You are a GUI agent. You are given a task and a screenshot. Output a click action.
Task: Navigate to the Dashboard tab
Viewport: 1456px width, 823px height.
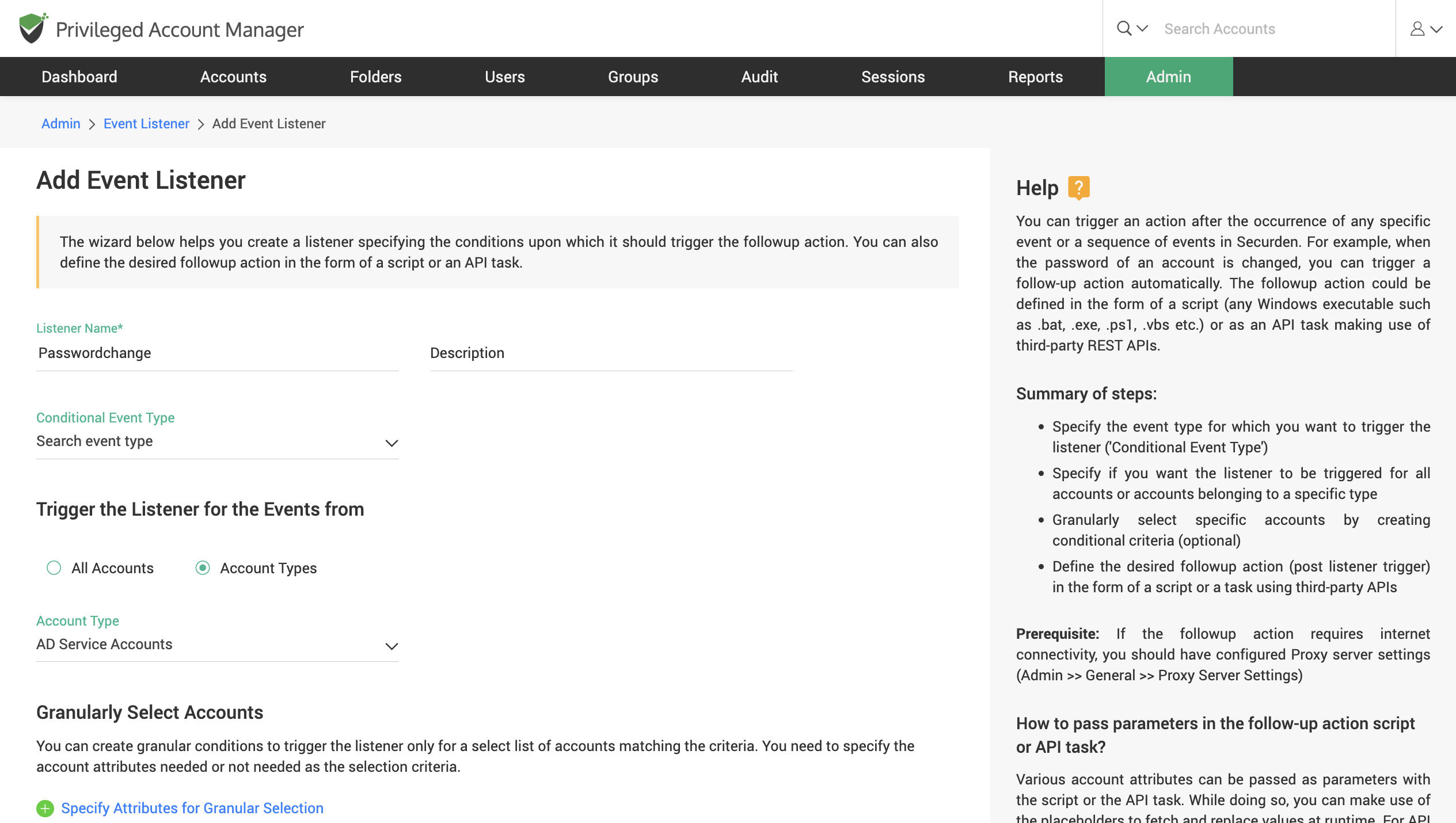[79, 76]
